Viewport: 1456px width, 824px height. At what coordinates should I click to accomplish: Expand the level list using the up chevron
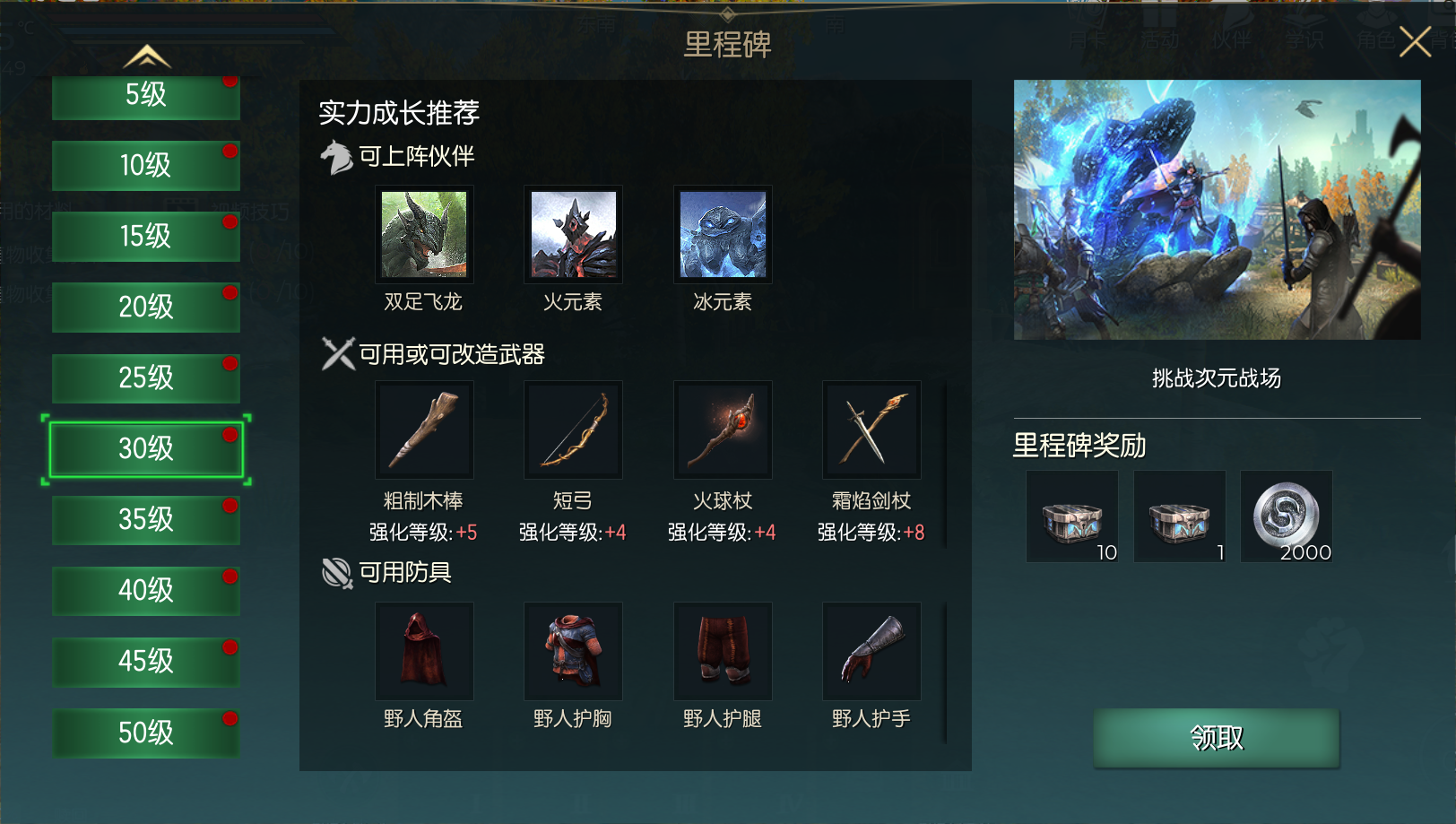147,57
